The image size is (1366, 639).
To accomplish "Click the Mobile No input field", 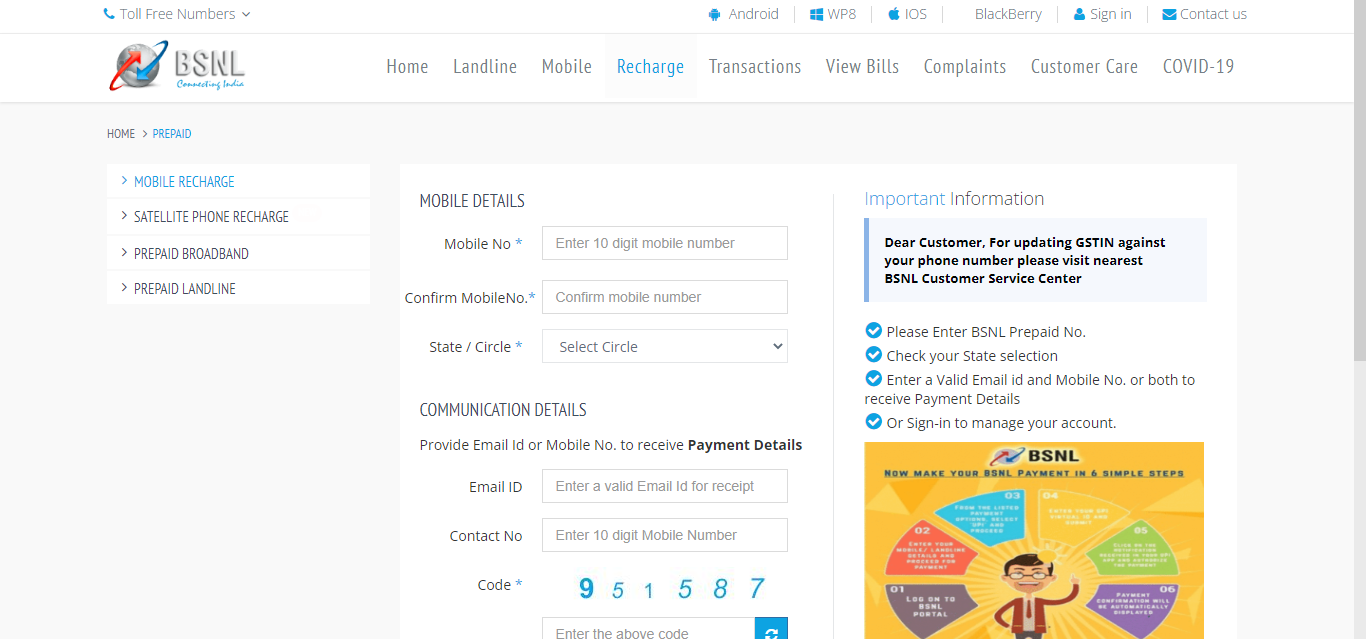I will pyautogui.click(x=664, y=243).
